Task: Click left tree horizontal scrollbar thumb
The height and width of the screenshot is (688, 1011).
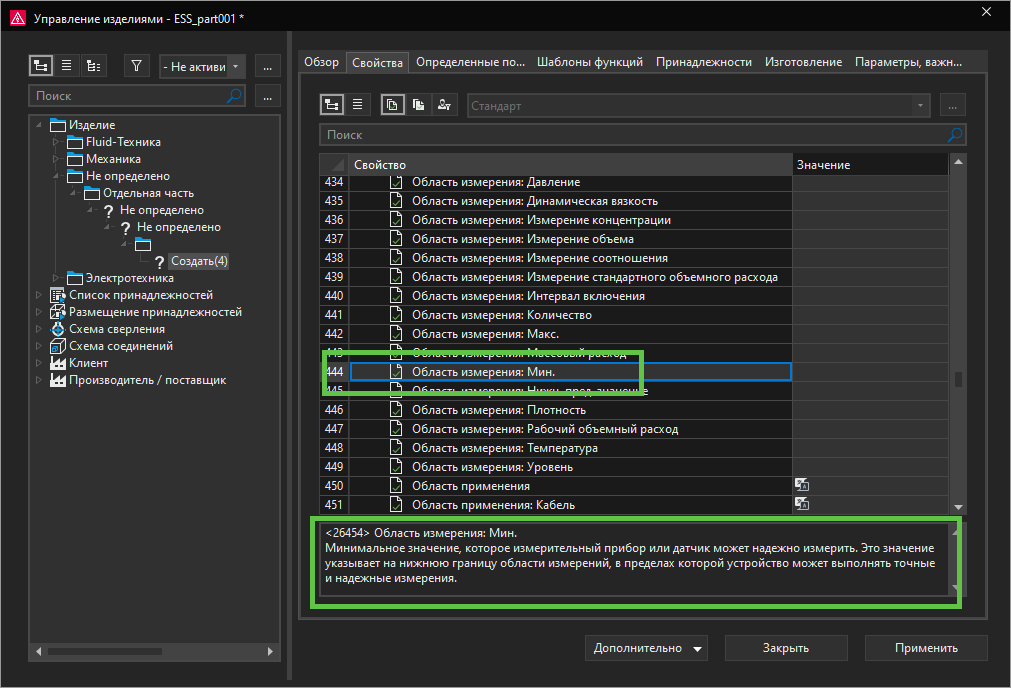Action: point(104,651)
